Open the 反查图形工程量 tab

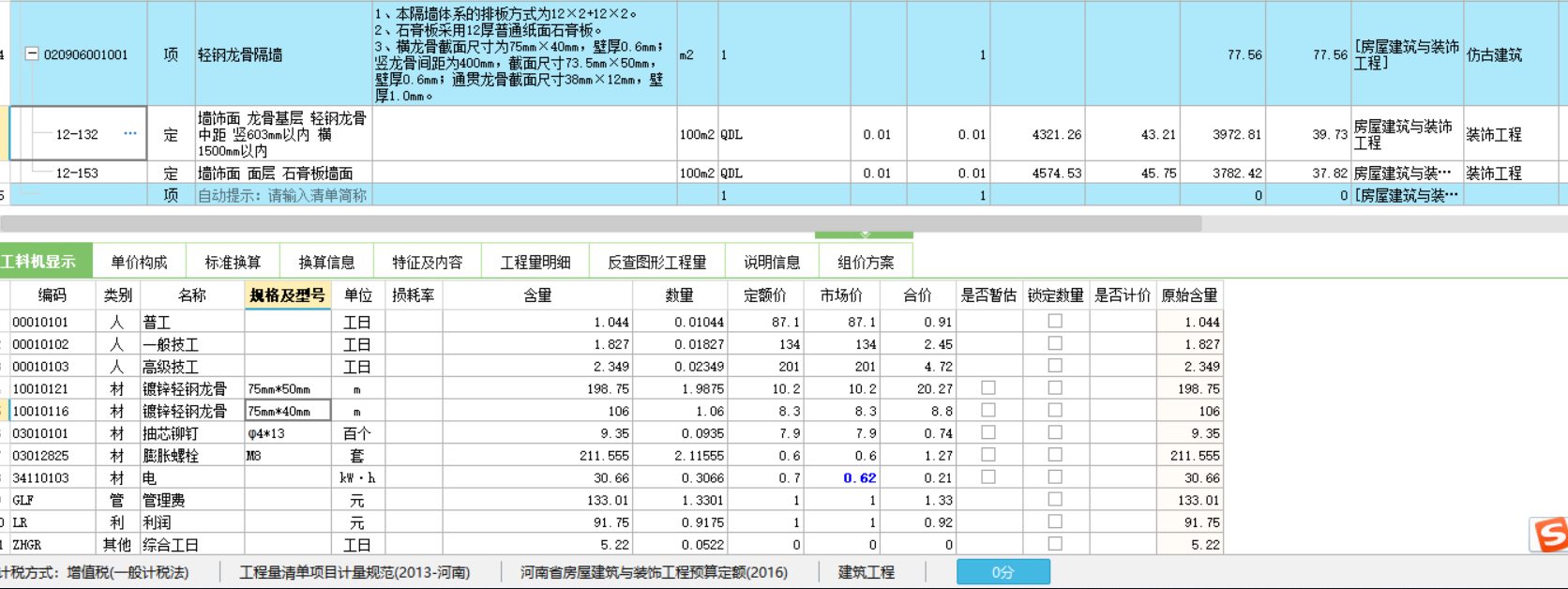pos(656,263)
